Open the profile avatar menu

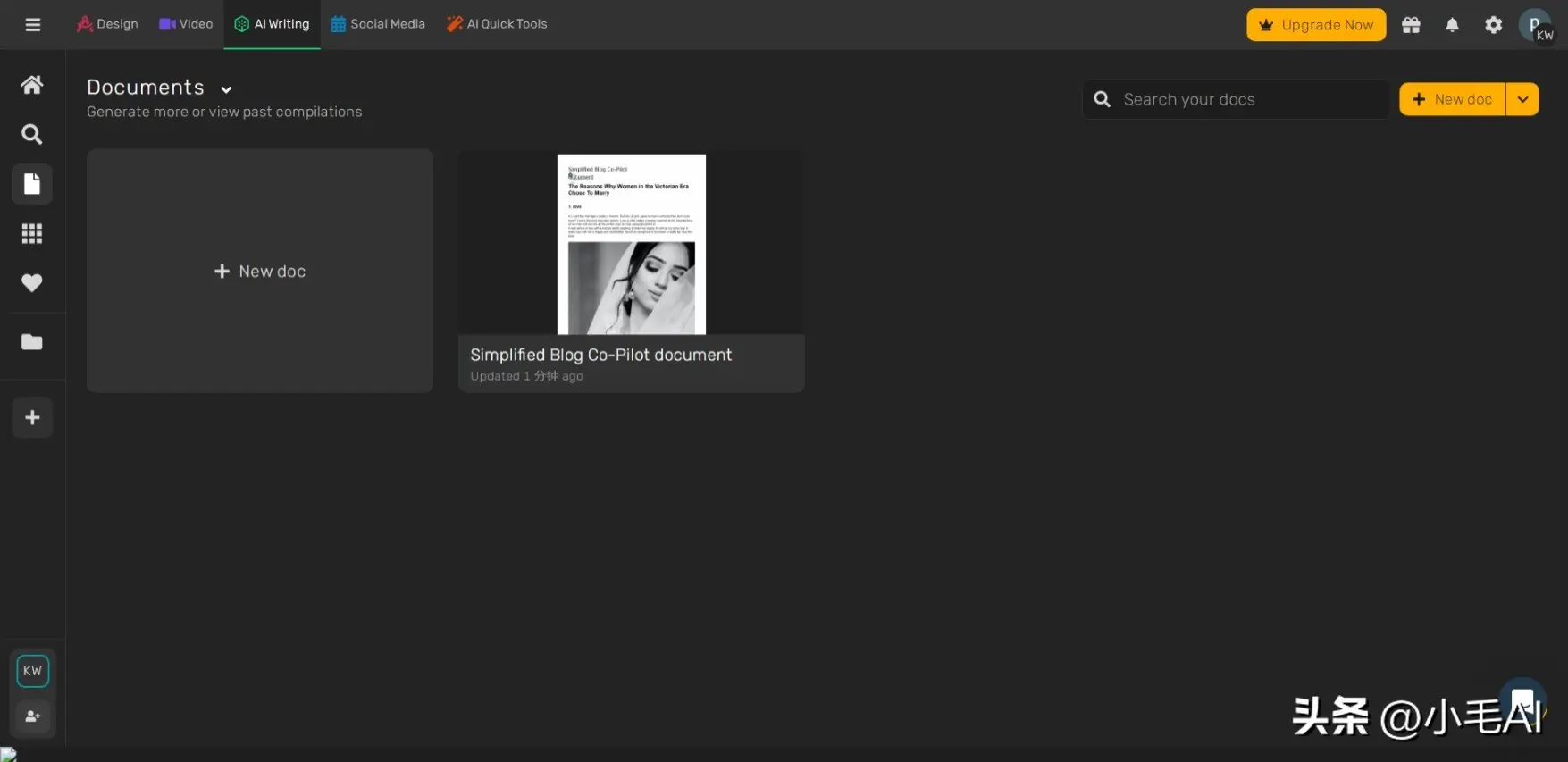[x=1535, y=25]
